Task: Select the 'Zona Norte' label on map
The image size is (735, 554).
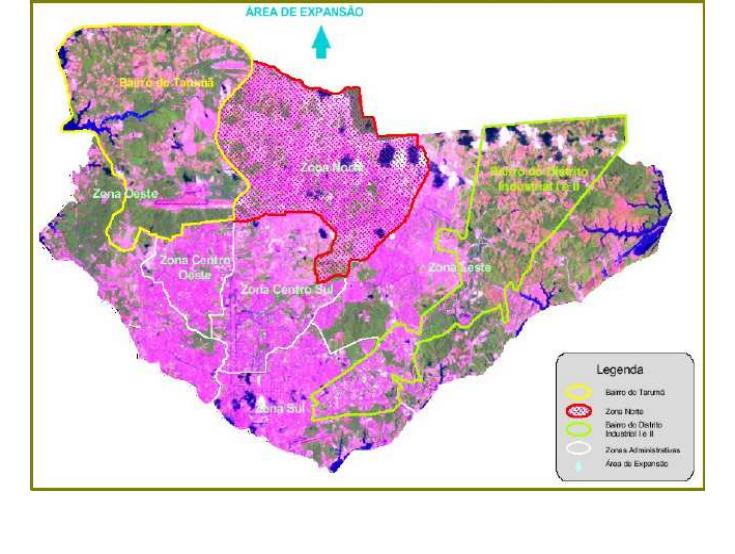Action: coord(328,169)
